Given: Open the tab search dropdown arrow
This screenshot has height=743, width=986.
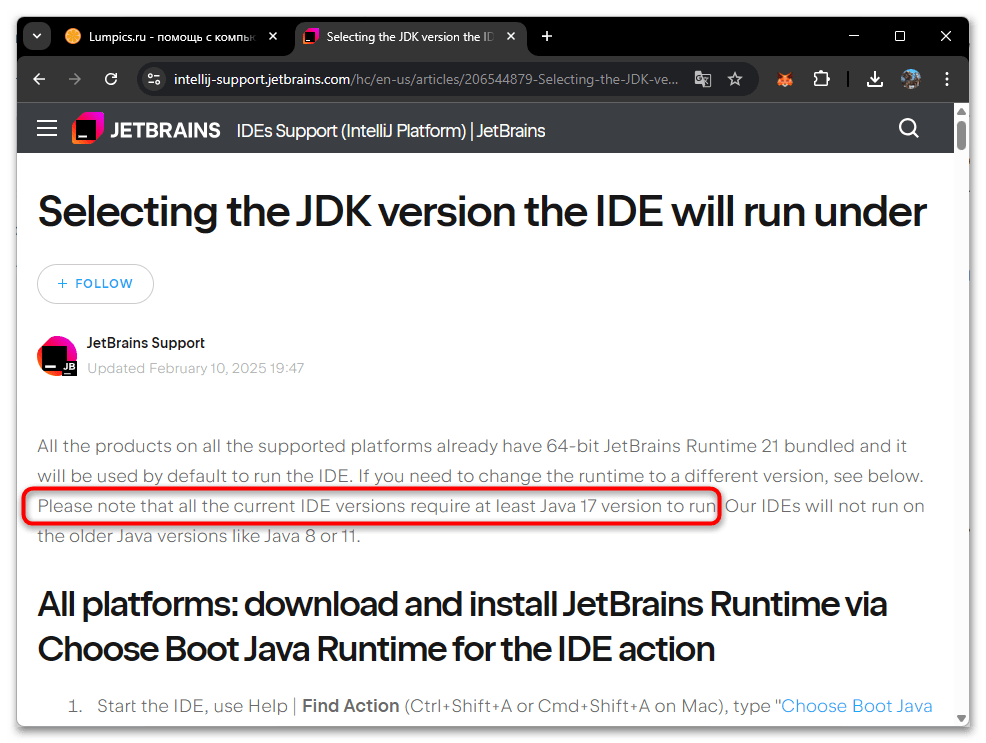Looking at the screenshot, I should pyautogui.click(x=37, y=36).
